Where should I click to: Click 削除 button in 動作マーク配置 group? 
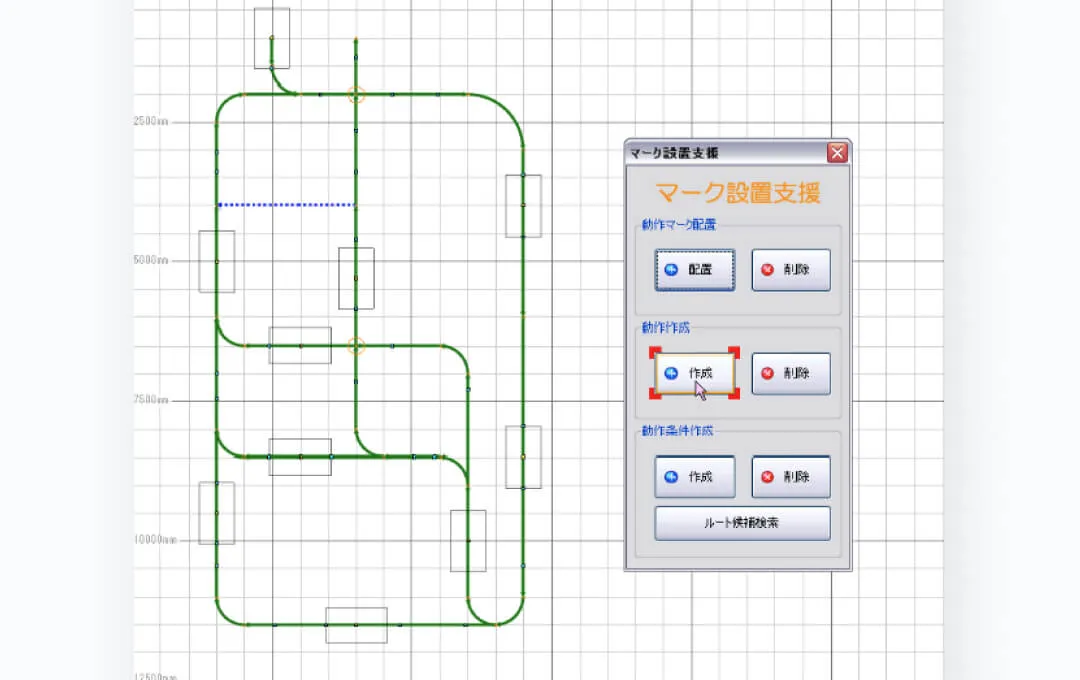tap(791, 270)
